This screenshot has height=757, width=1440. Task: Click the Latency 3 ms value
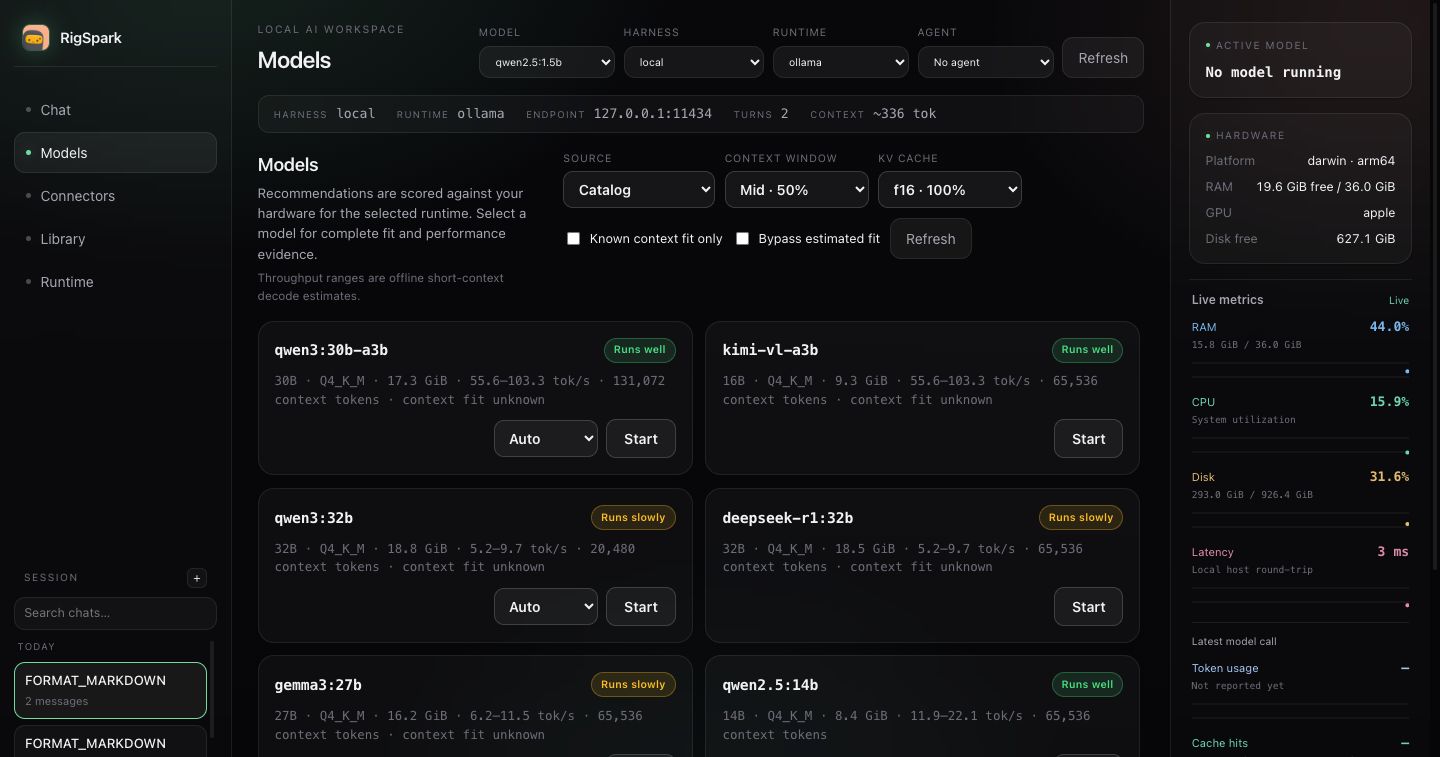1393,552
